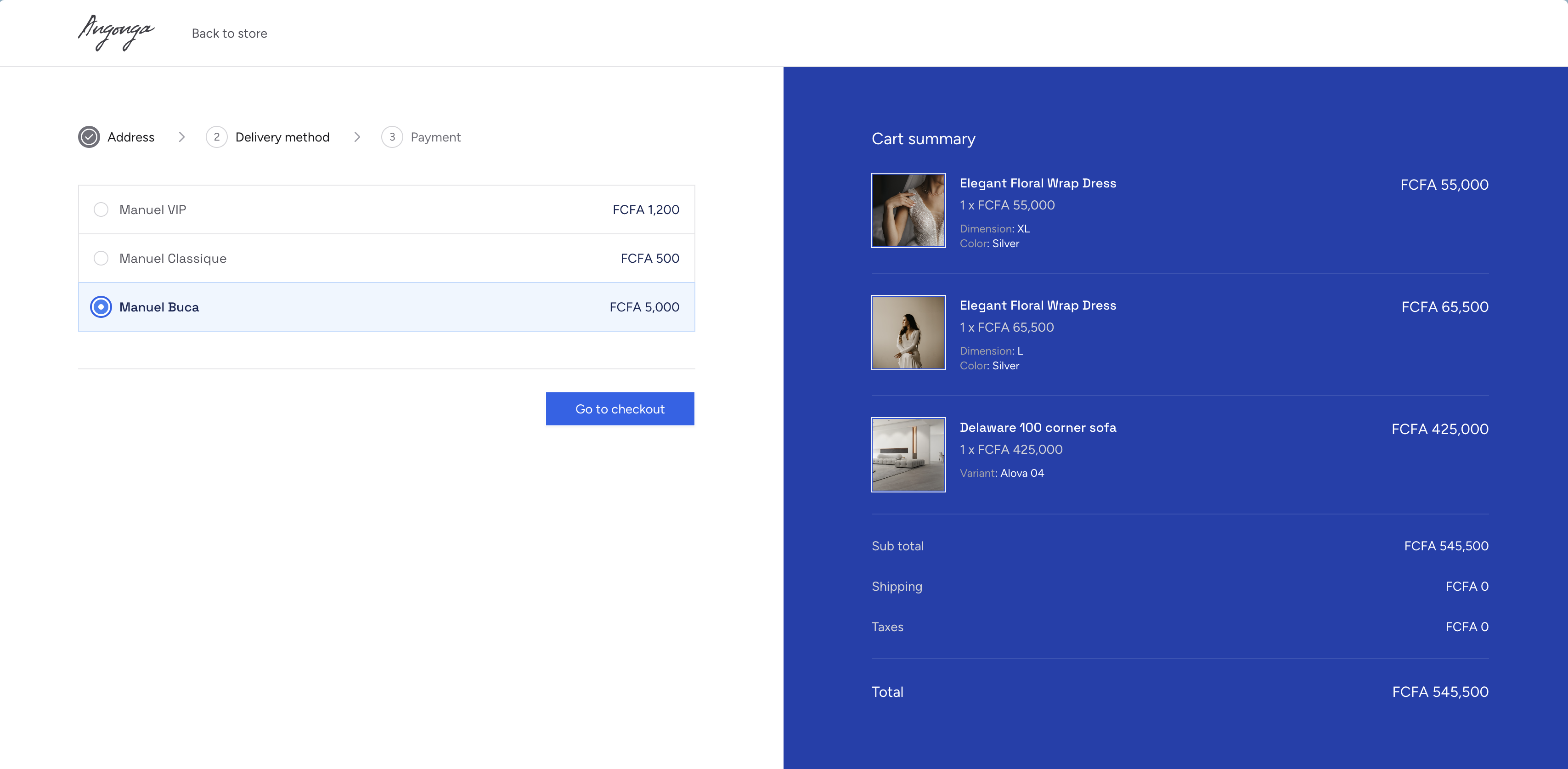Open the silver XL dress thumbnail

(908, 210)
